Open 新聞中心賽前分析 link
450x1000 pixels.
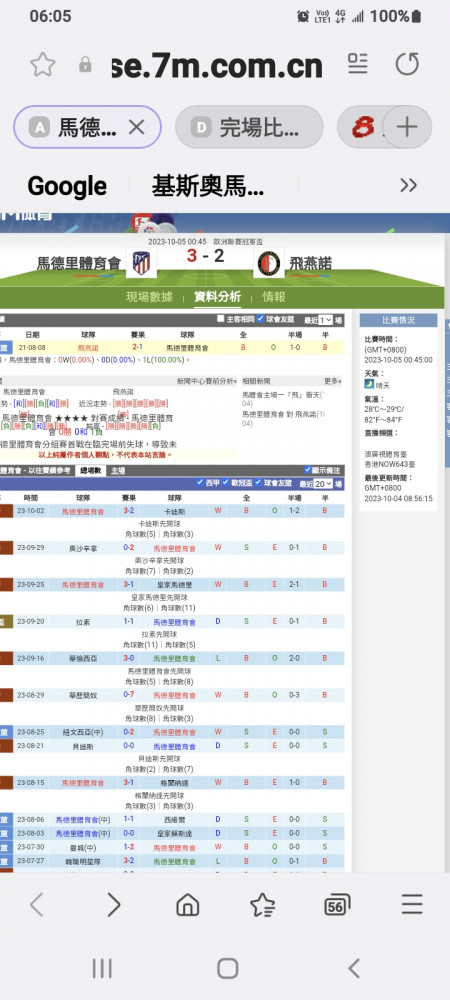click(x=206, y=381)
